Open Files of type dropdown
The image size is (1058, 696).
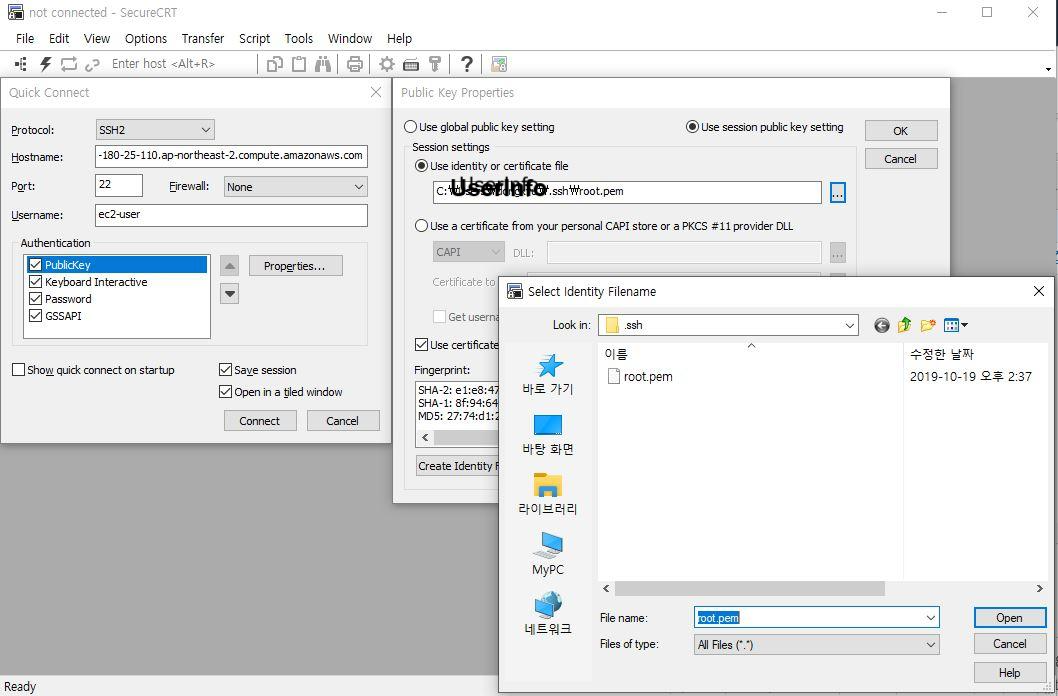[816, 645]
